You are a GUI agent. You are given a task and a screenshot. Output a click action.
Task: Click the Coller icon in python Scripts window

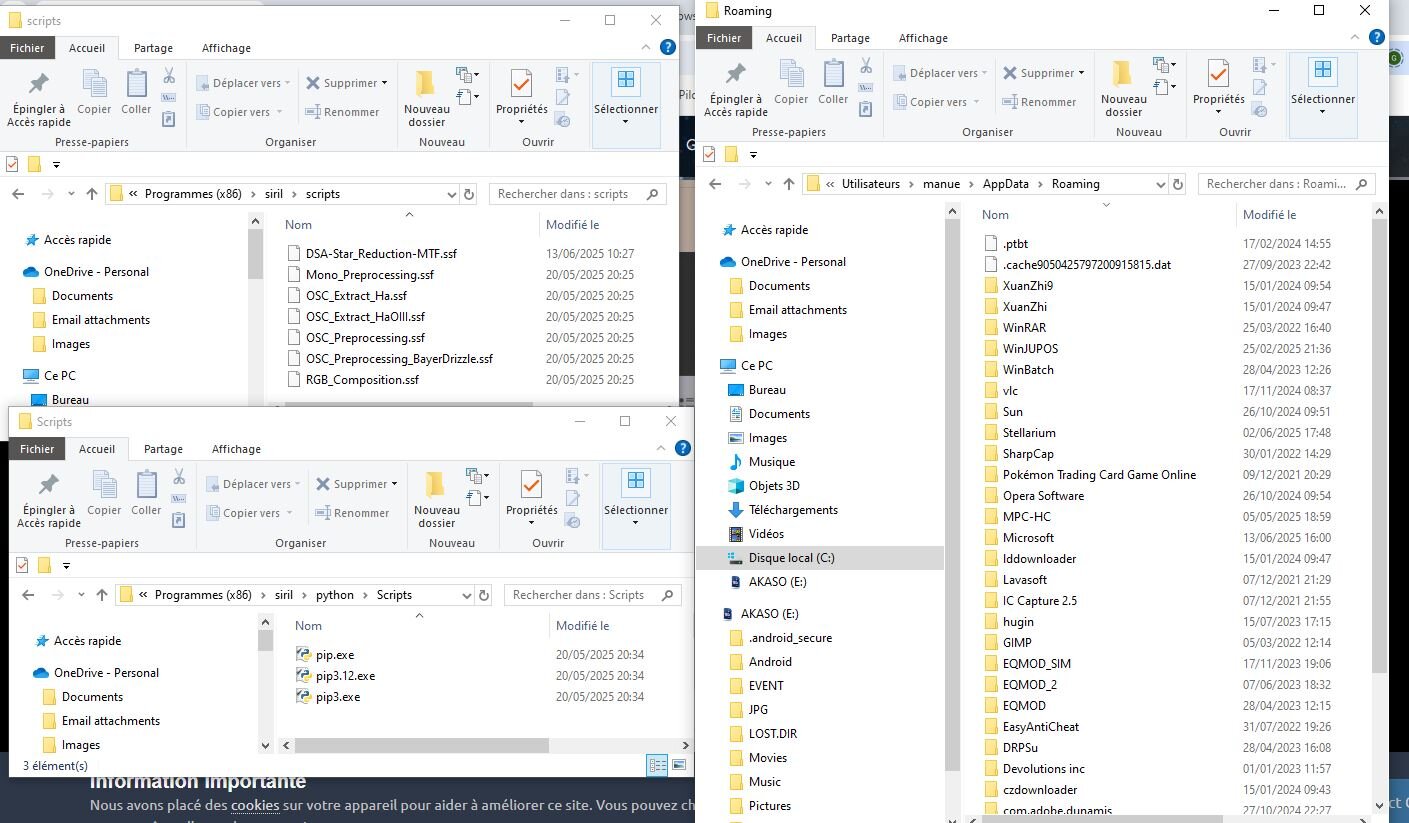coord(146,486)
